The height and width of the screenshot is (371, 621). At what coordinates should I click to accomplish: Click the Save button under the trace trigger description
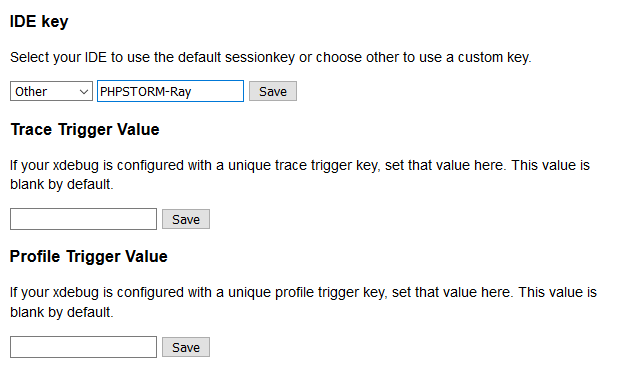click(x=186, y=219)
